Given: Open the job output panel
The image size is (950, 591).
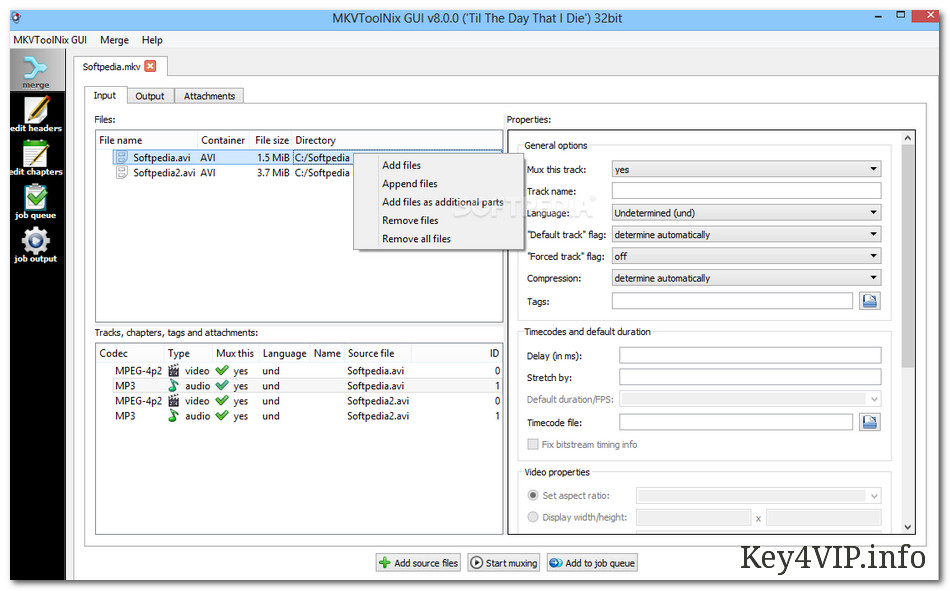Looking at the screenshot, I should [x=36, y=244].
